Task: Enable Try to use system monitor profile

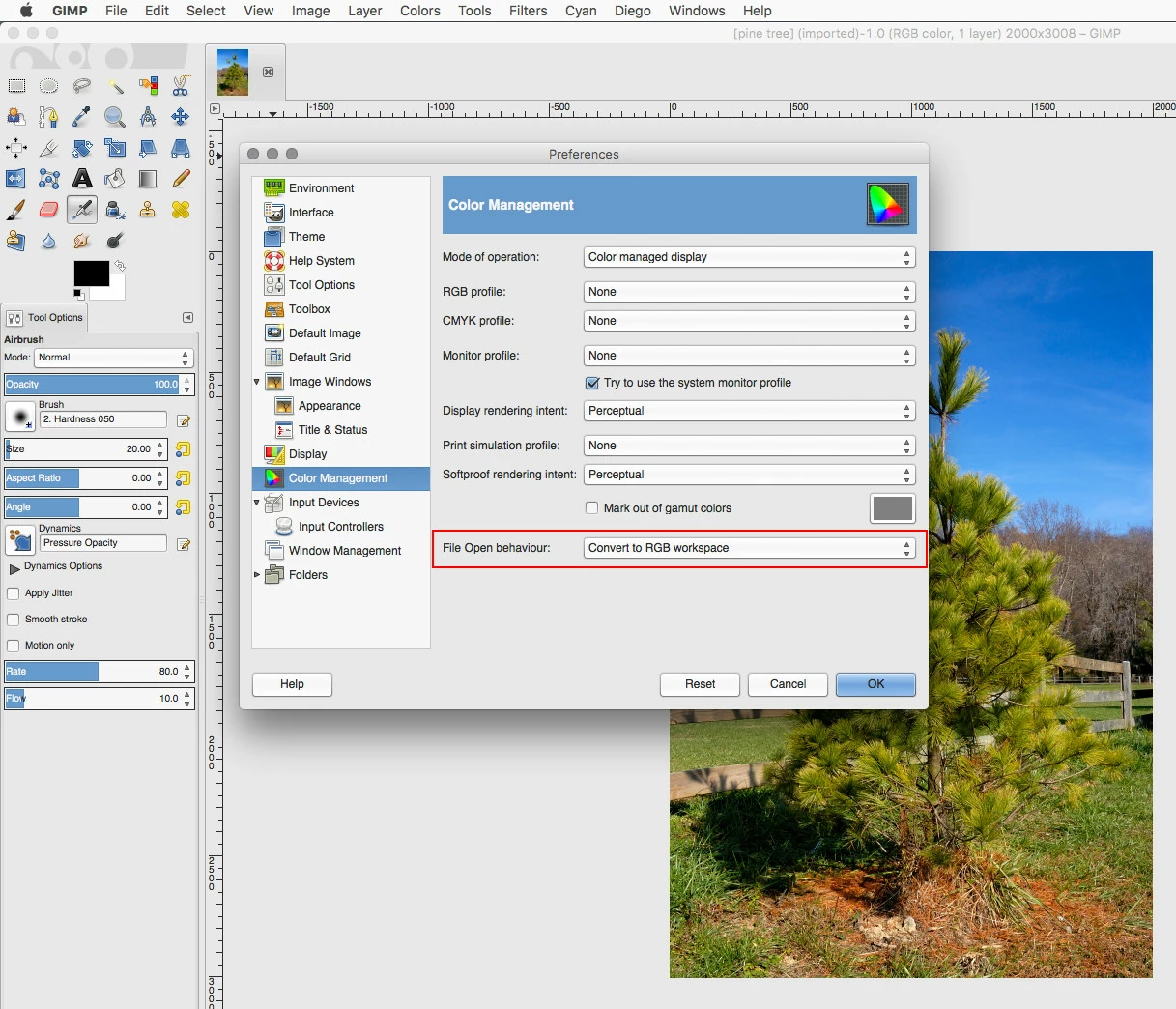Action: pos(592,384)
